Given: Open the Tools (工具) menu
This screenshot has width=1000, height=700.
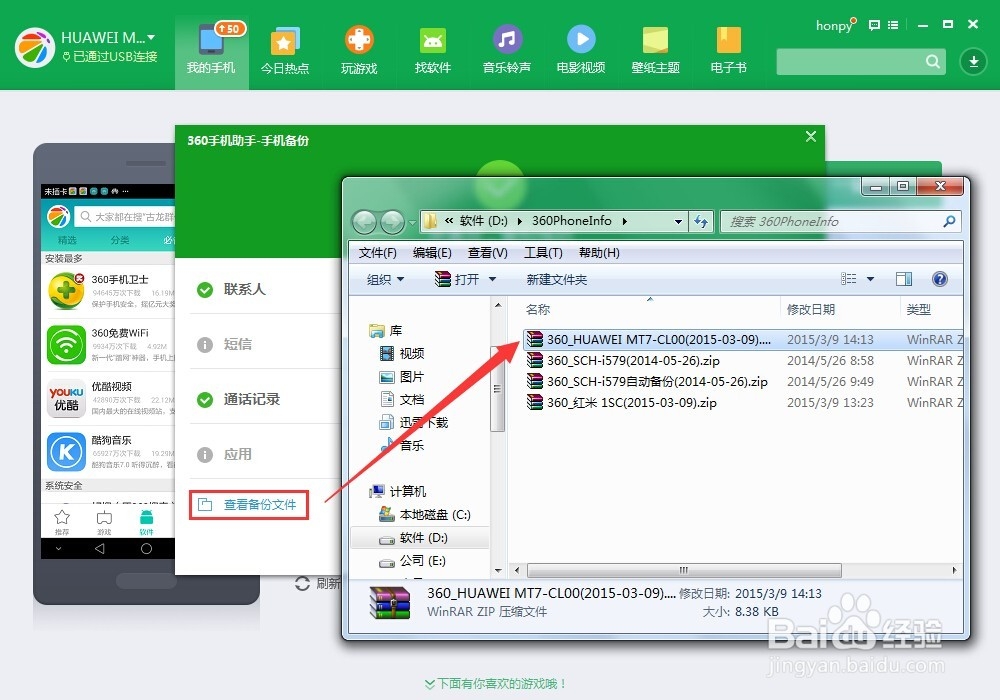Looking at the screenshot, I should (x=543, y=253).
